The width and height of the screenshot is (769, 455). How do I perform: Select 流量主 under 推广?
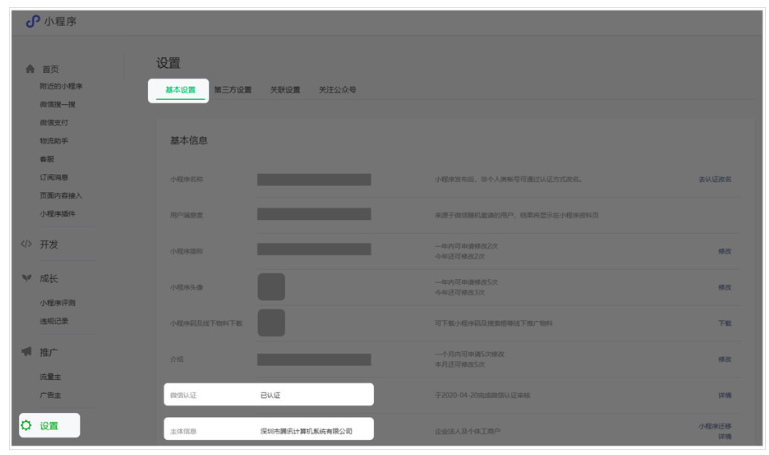tap(51, 376)
